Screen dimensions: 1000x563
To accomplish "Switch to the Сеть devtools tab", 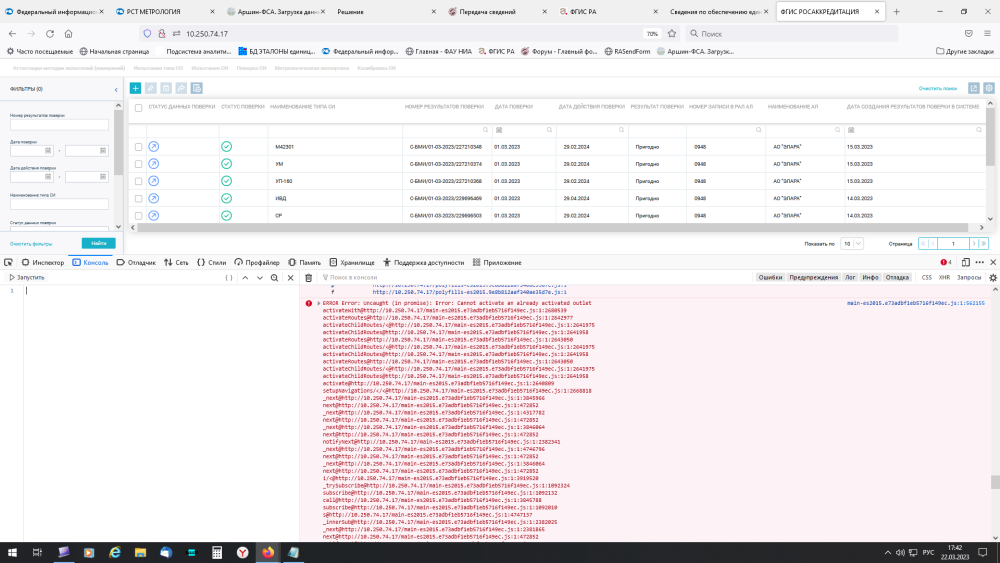I will (x=176, y=262).
